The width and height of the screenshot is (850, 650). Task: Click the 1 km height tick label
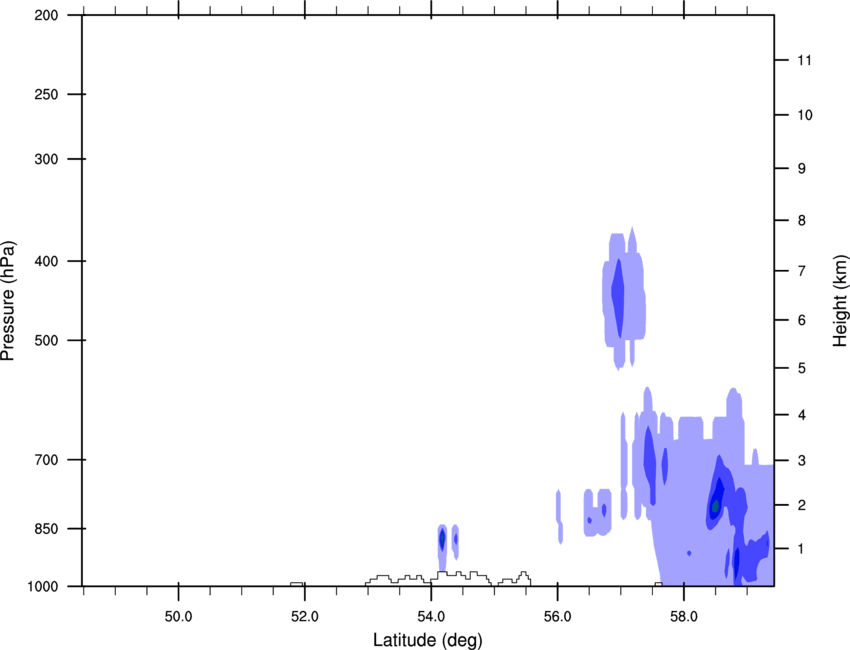click(x=802, y=549)
